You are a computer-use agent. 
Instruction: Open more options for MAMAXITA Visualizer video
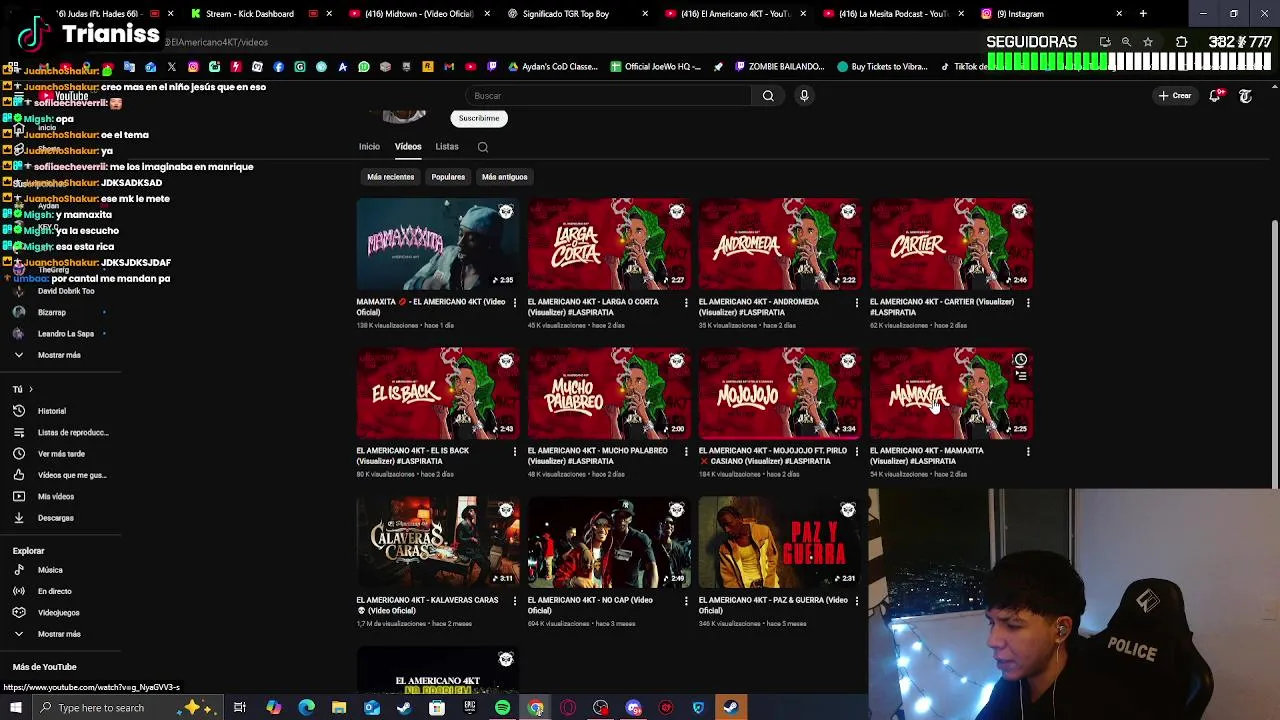[x=1028, y=451]
